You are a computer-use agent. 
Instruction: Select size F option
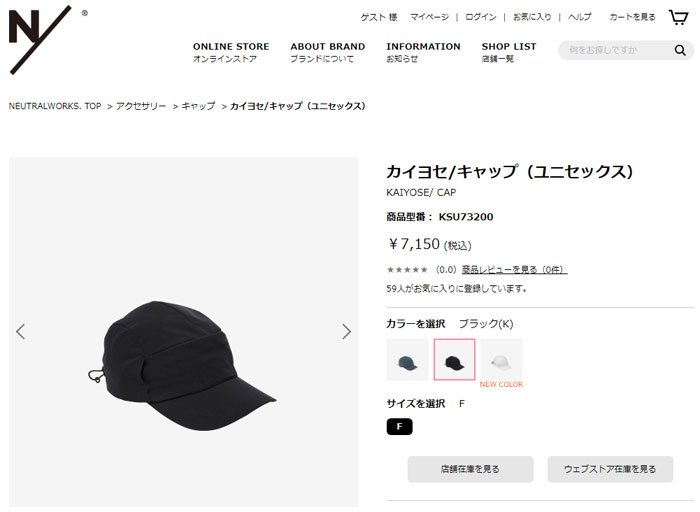point(400,427)
